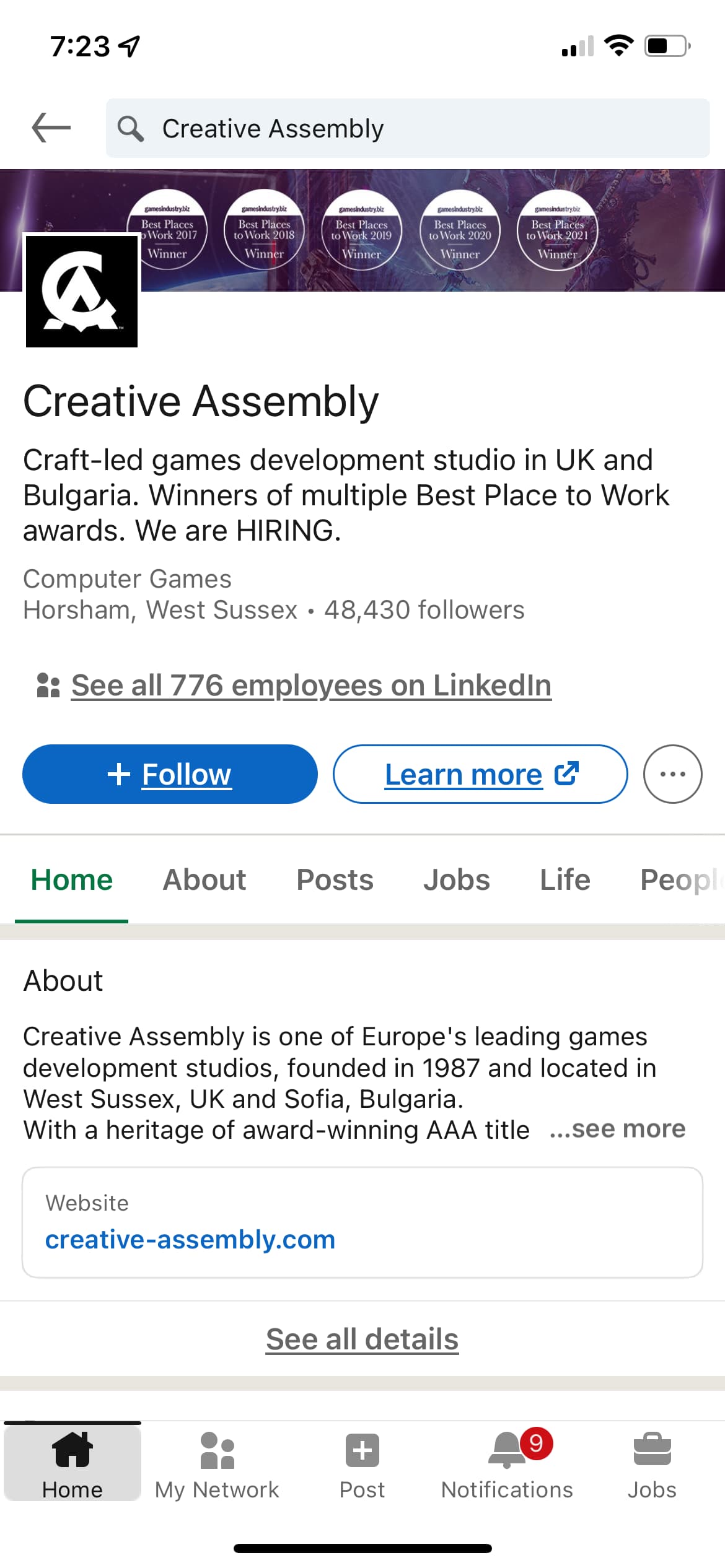
Task: Follow Creative Assembly page
Action: pyautogui.click(x=170, y=774)
